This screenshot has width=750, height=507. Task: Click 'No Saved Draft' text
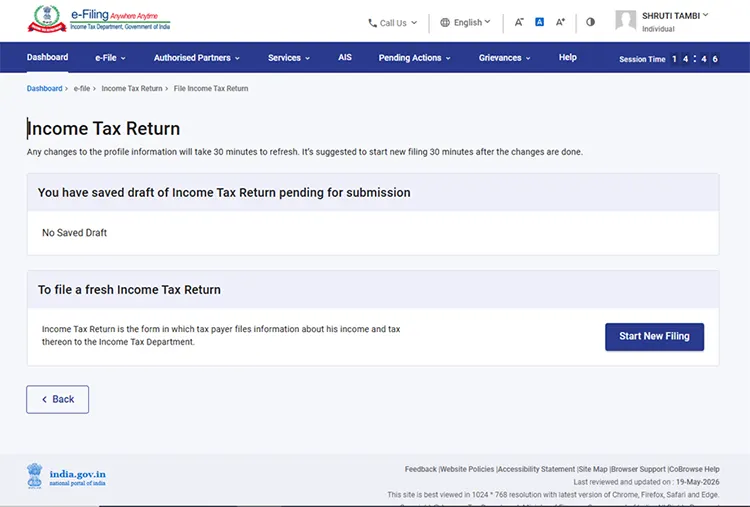click(74, 233)
